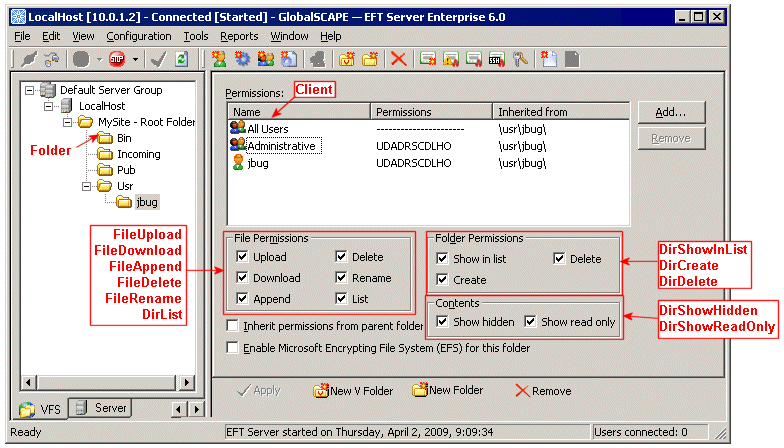The width and height of the screenshot is (784, 448).
Task: Open the View menu
Action: pos(83,36)
